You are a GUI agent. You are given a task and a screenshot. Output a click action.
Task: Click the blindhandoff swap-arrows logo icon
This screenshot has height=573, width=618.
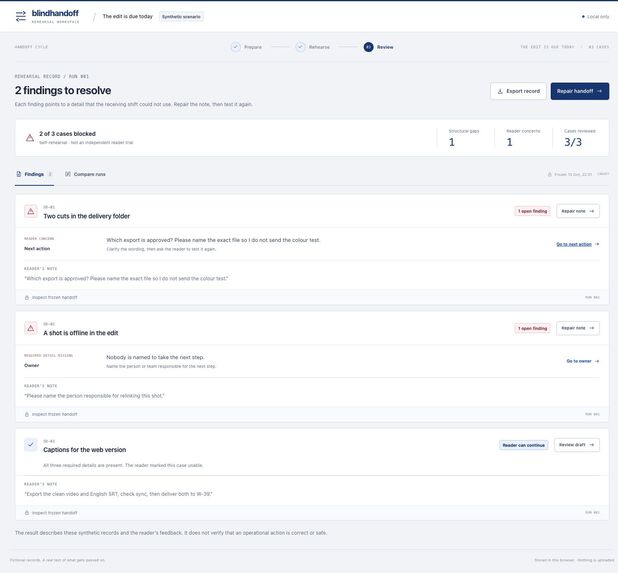(20, 16)
